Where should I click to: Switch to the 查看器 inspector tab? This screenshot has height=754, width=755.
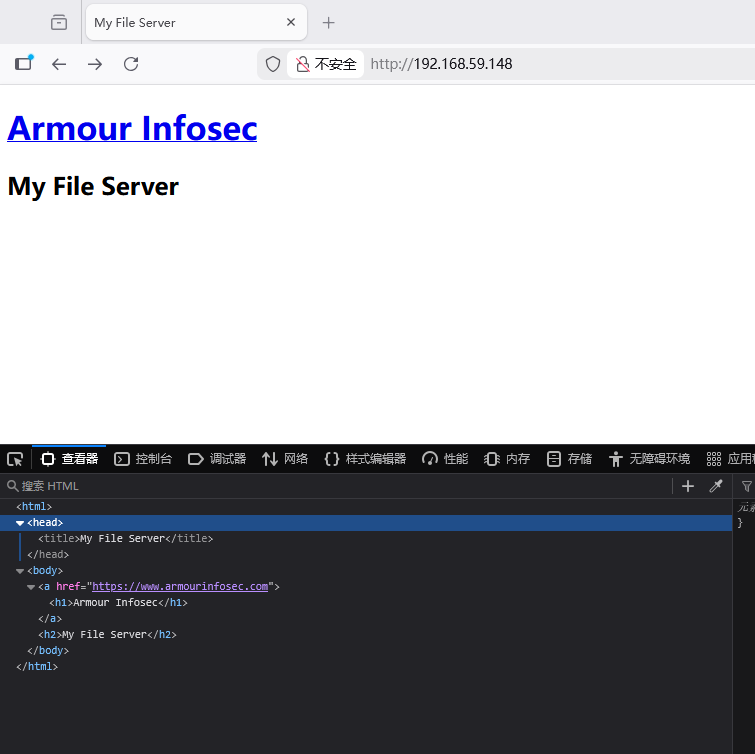pyautogui.click(x=69, y=459)
